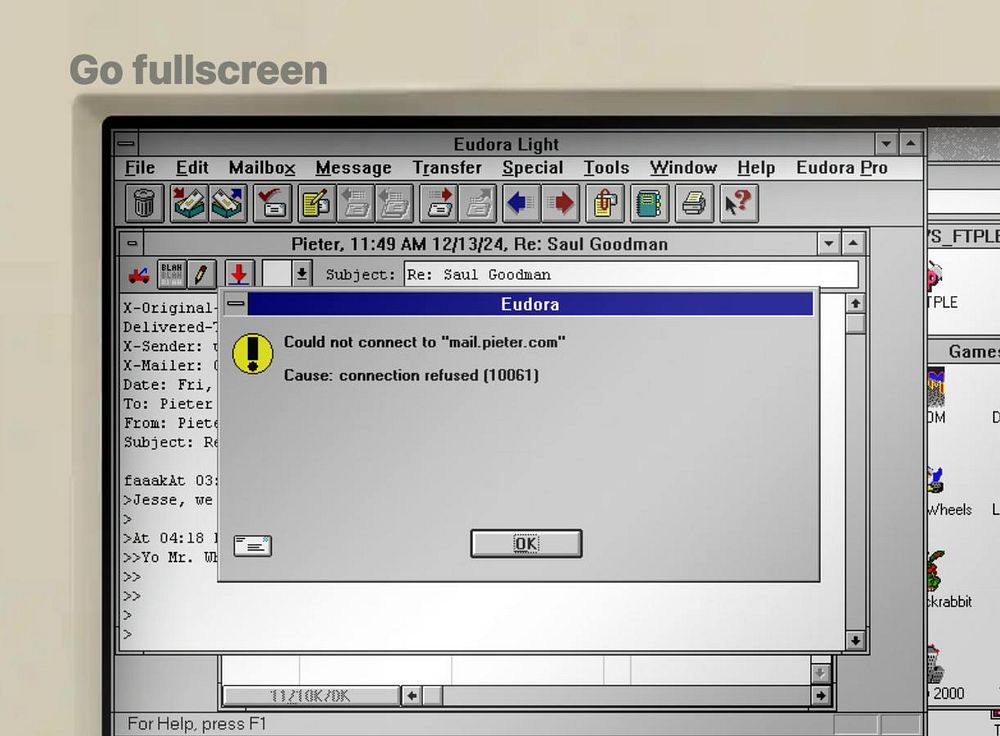Click the context-sensitive Help cursor icon
Image resolution: width=1000 pixels, height=736 pixels.
[x=739, y=203]
